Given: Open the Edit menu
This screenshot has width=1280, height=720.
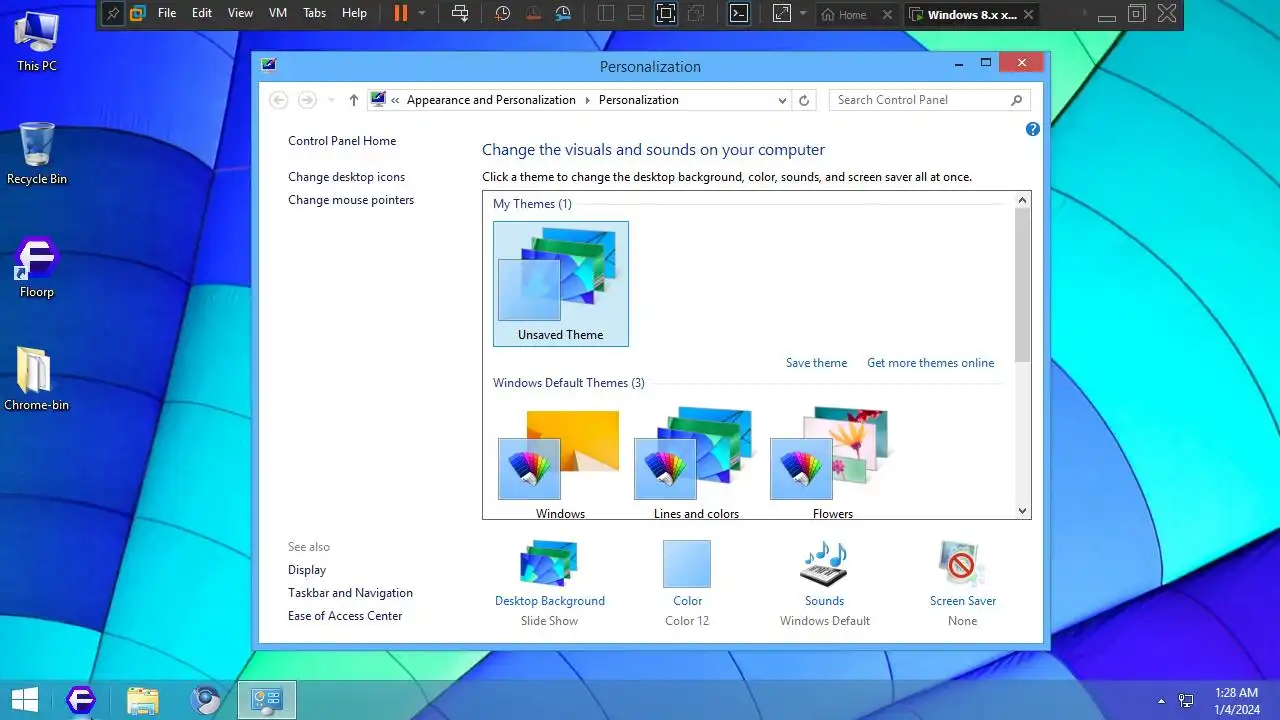Looking at the screenshot, I should click(202, 14).
